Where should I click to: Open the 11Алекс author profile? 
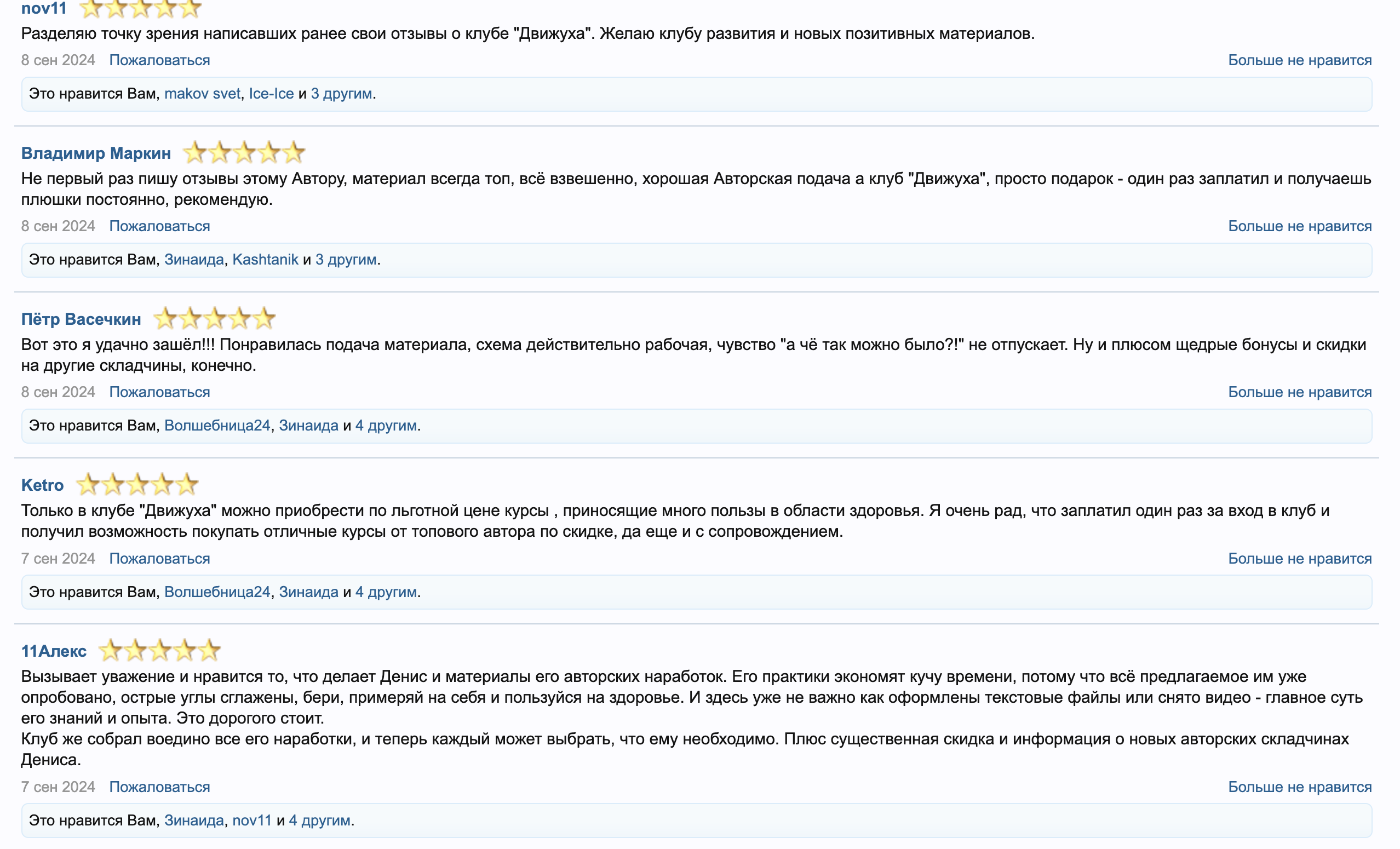(x=54, y=651)
